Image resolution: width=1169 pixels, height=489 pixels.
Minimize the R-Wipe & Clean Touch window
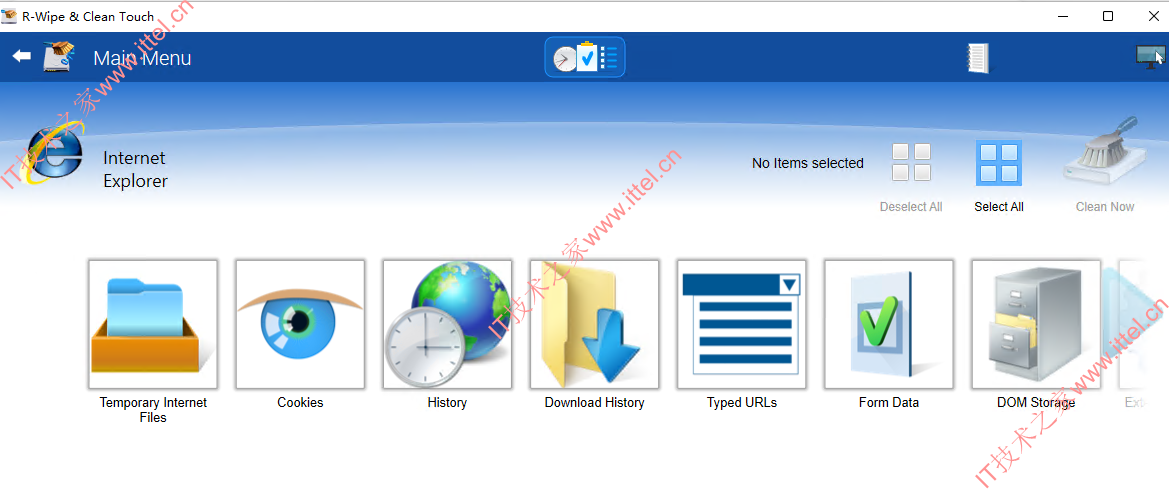[x=1063, y=16]
